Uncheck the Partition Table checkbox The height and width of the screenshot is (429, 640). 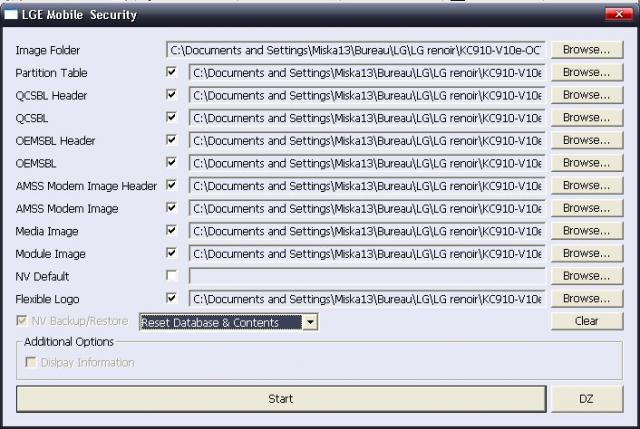click(172, 72)
